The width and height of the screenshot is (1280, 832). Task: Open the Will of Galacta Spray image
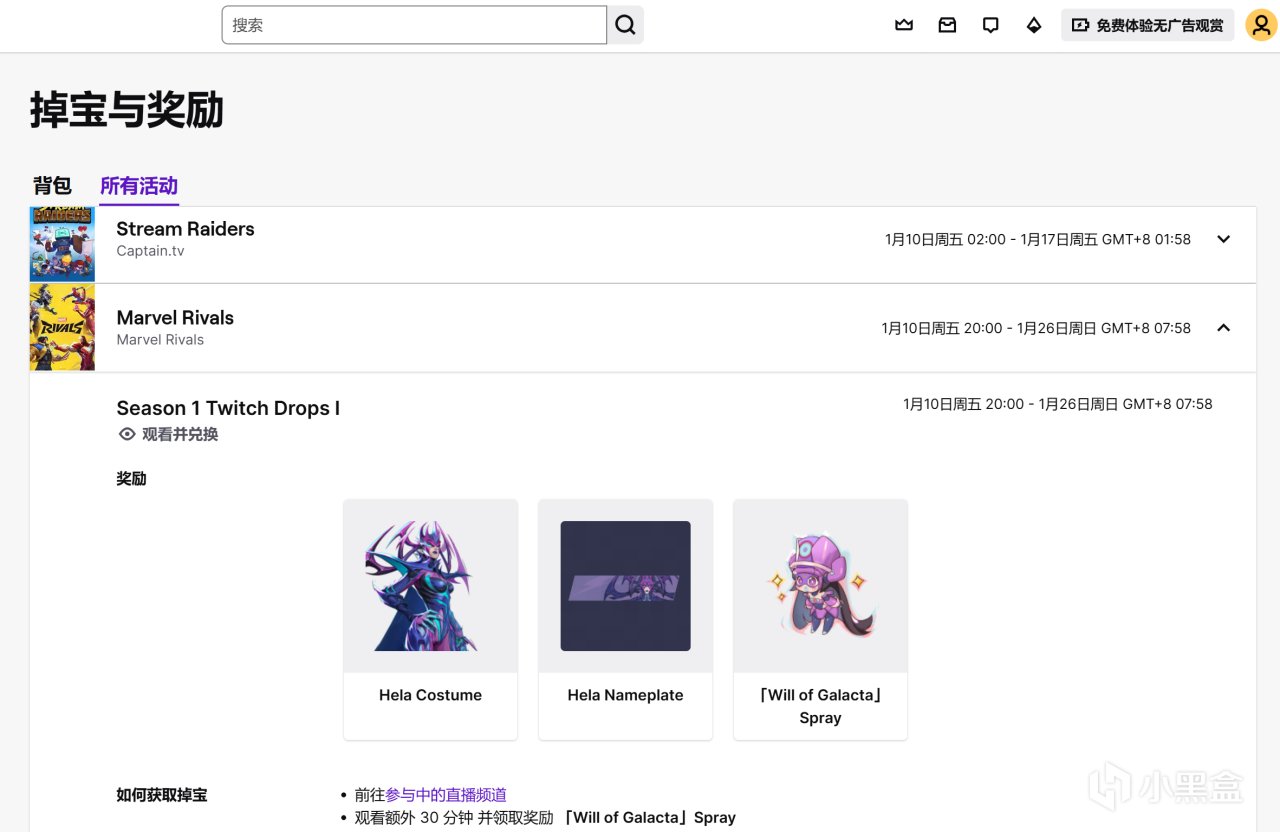point(820,586)
